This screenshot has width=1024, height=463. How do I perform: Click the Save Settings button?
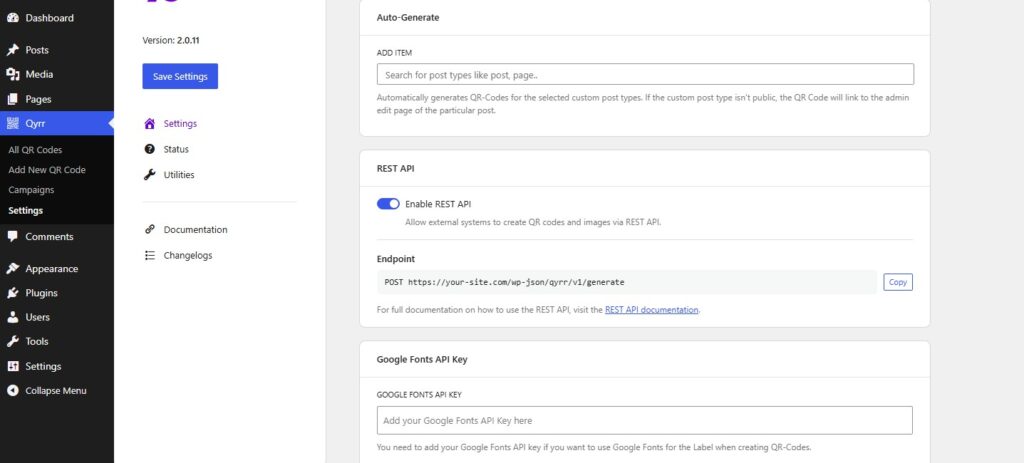coord(180,76)
